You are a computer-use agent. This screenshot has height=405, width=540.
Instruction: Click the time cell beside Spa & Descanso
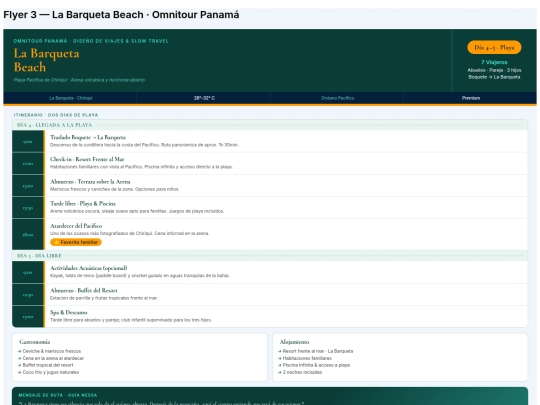28,316
